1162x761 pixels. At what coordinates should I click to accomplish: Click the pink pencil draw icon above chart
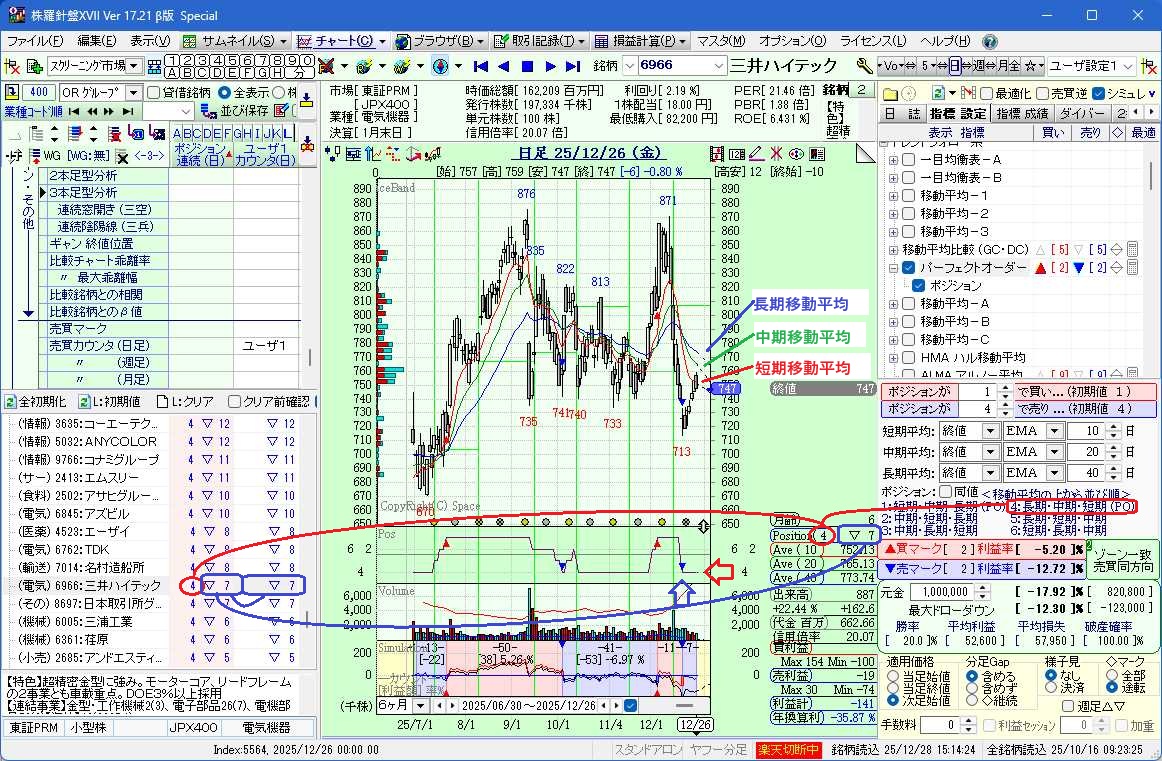point(757,153)
